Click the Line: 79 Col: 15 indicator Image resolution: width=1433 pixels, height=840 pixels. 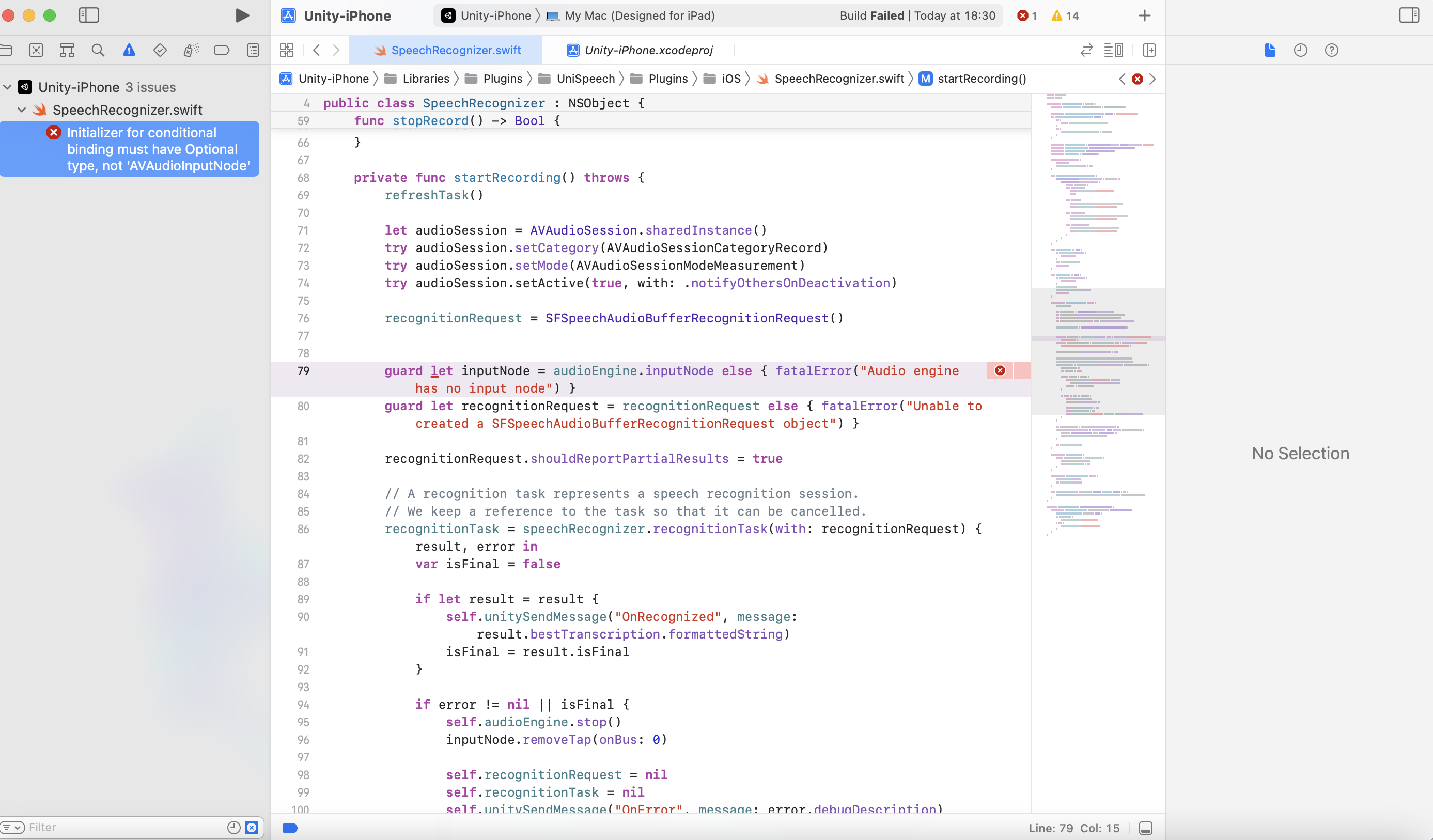click(x=1073, y=828)
